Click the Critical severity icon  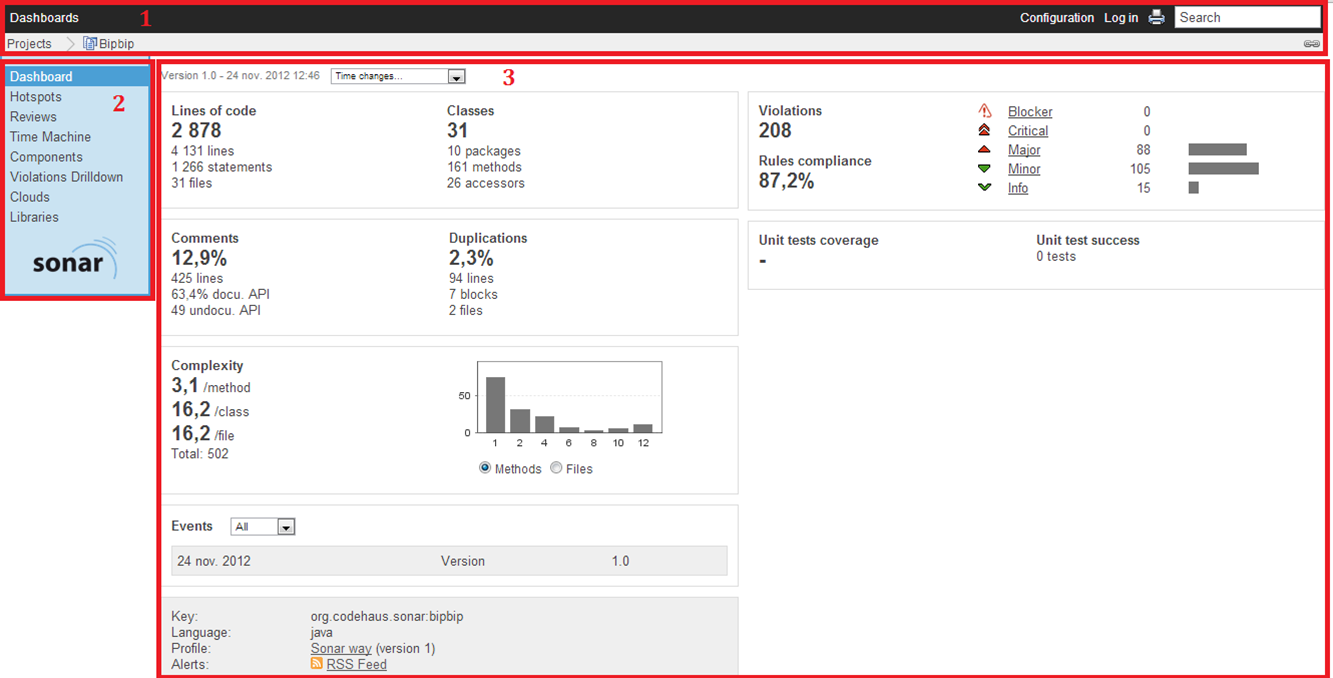pyautogui.click(x=985, y=131)
